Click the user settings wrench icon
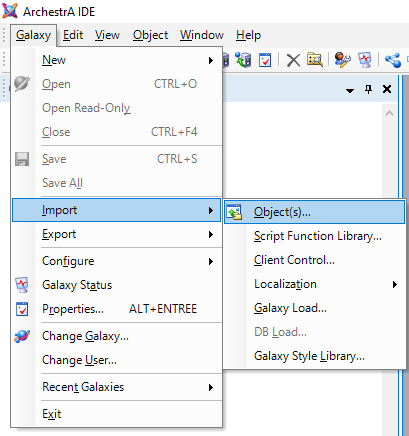Viewport: 409px width, 436px height. (342, 60)
